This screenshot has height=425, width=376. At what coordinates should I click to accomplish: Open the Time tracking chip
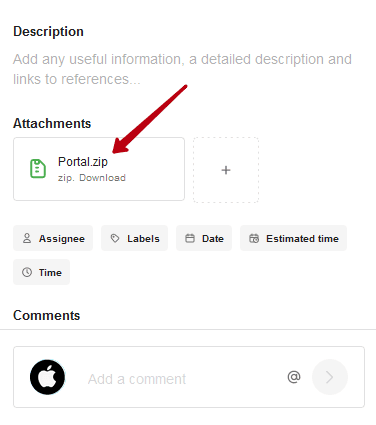(x=42, y=272)
